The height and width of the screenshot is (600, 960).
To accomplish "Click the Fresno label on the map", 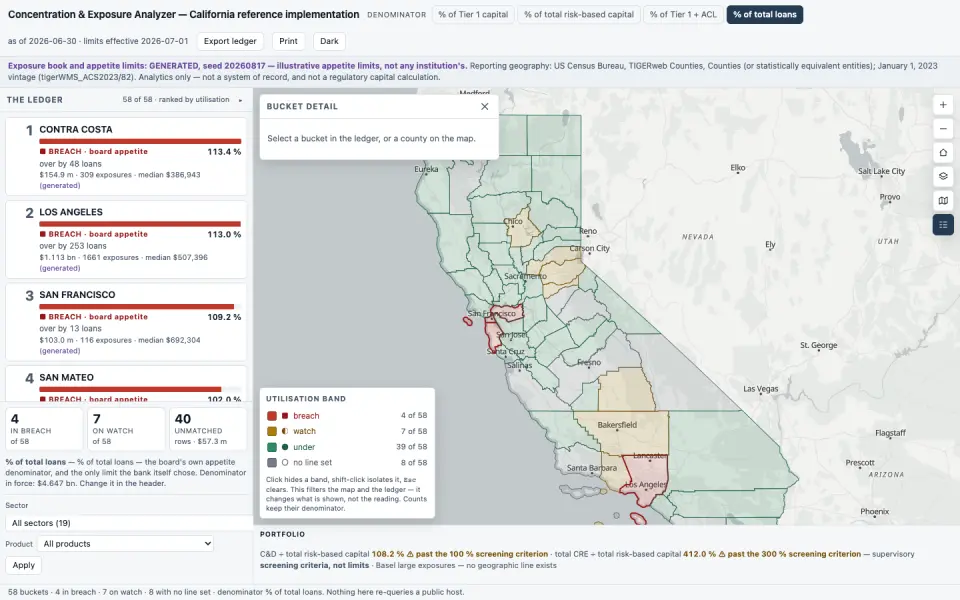I will coord(589,362).
